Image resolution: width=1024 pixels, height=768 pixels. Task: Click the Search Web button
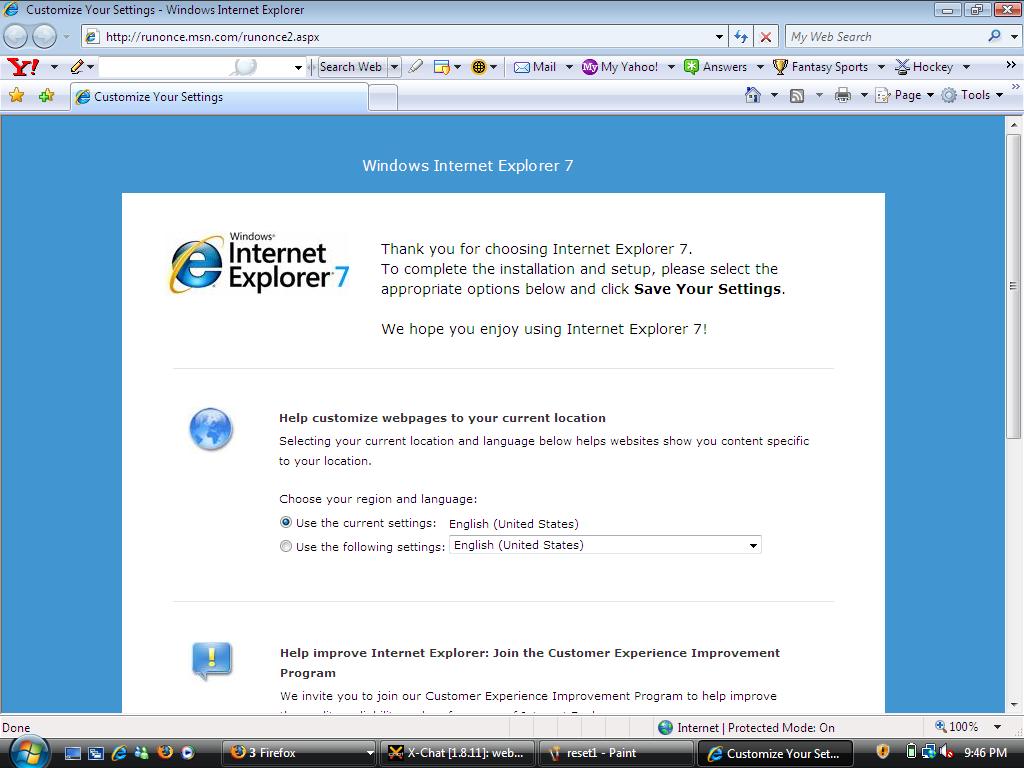[351, 67]
